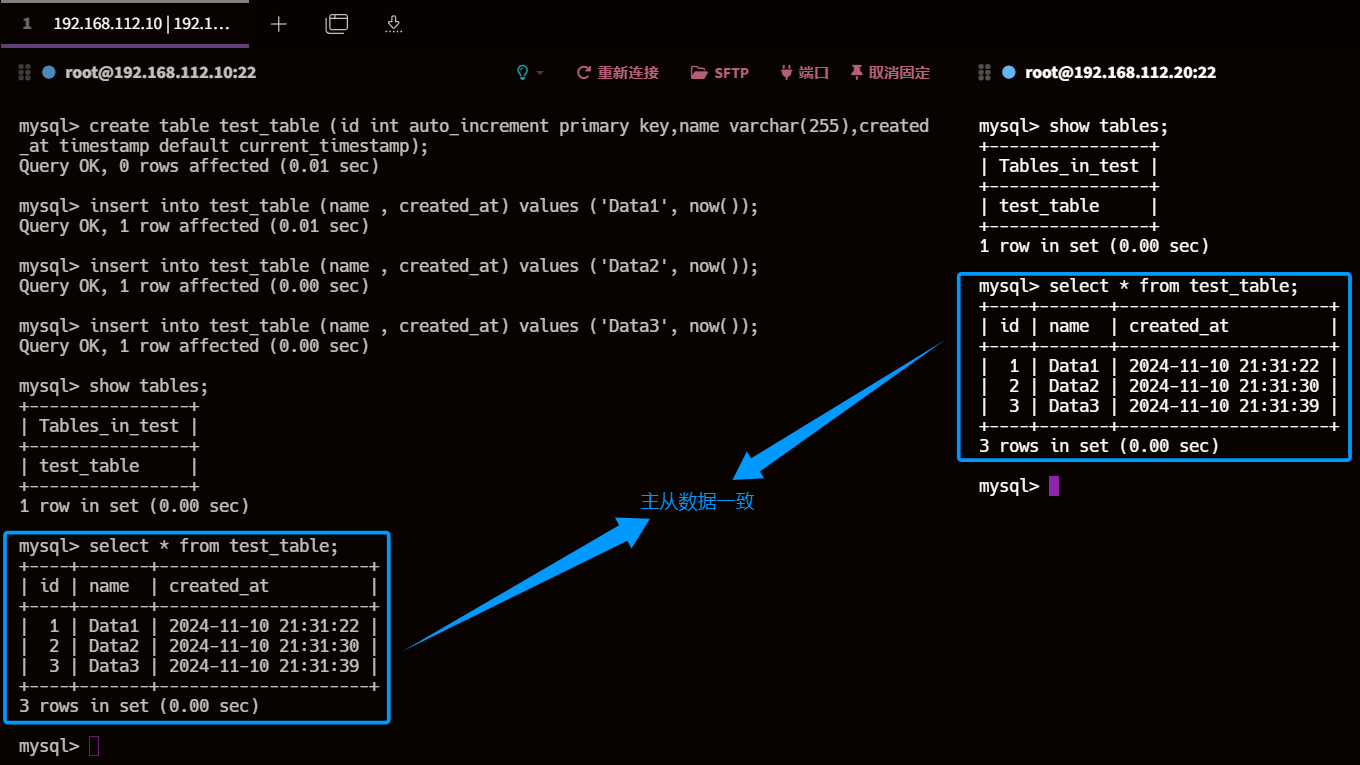Click the grip handle beside root@192.168.112.20:22
Screen dimensions: 1360x765
pos(985,72)
